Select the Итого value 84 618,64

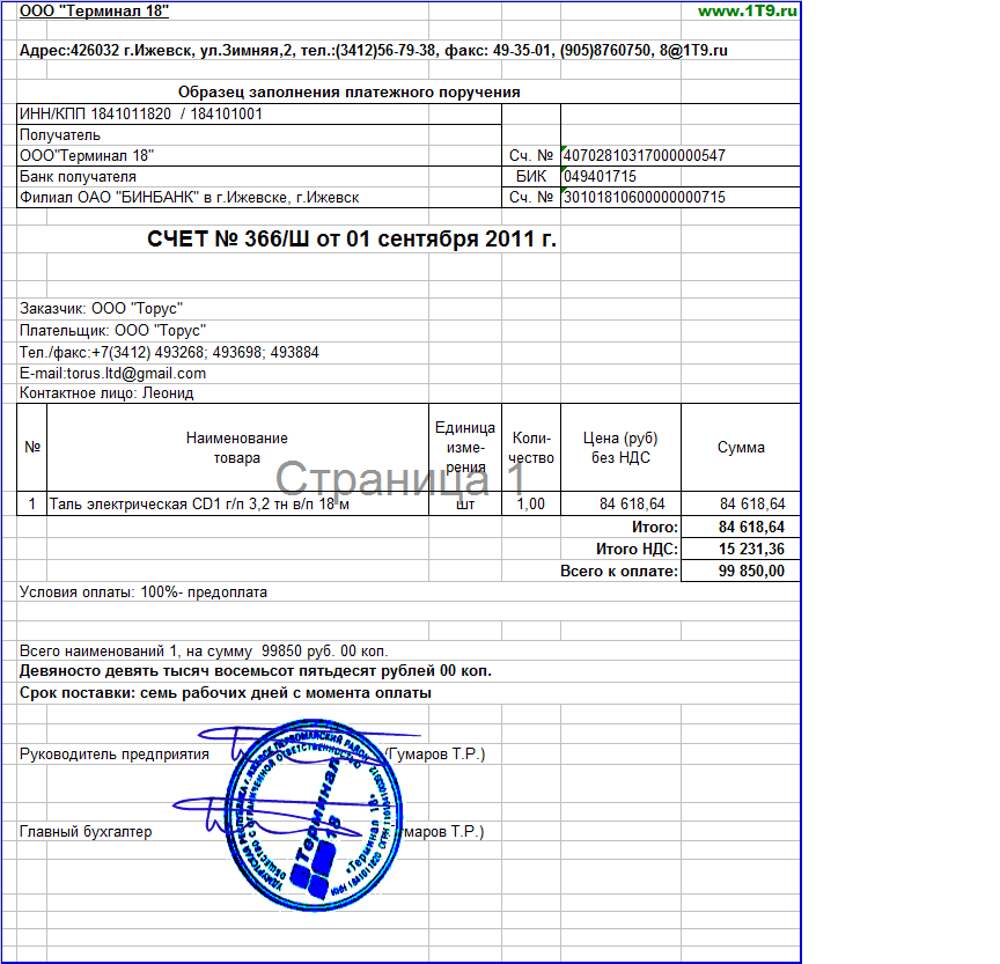pos(740,527)
